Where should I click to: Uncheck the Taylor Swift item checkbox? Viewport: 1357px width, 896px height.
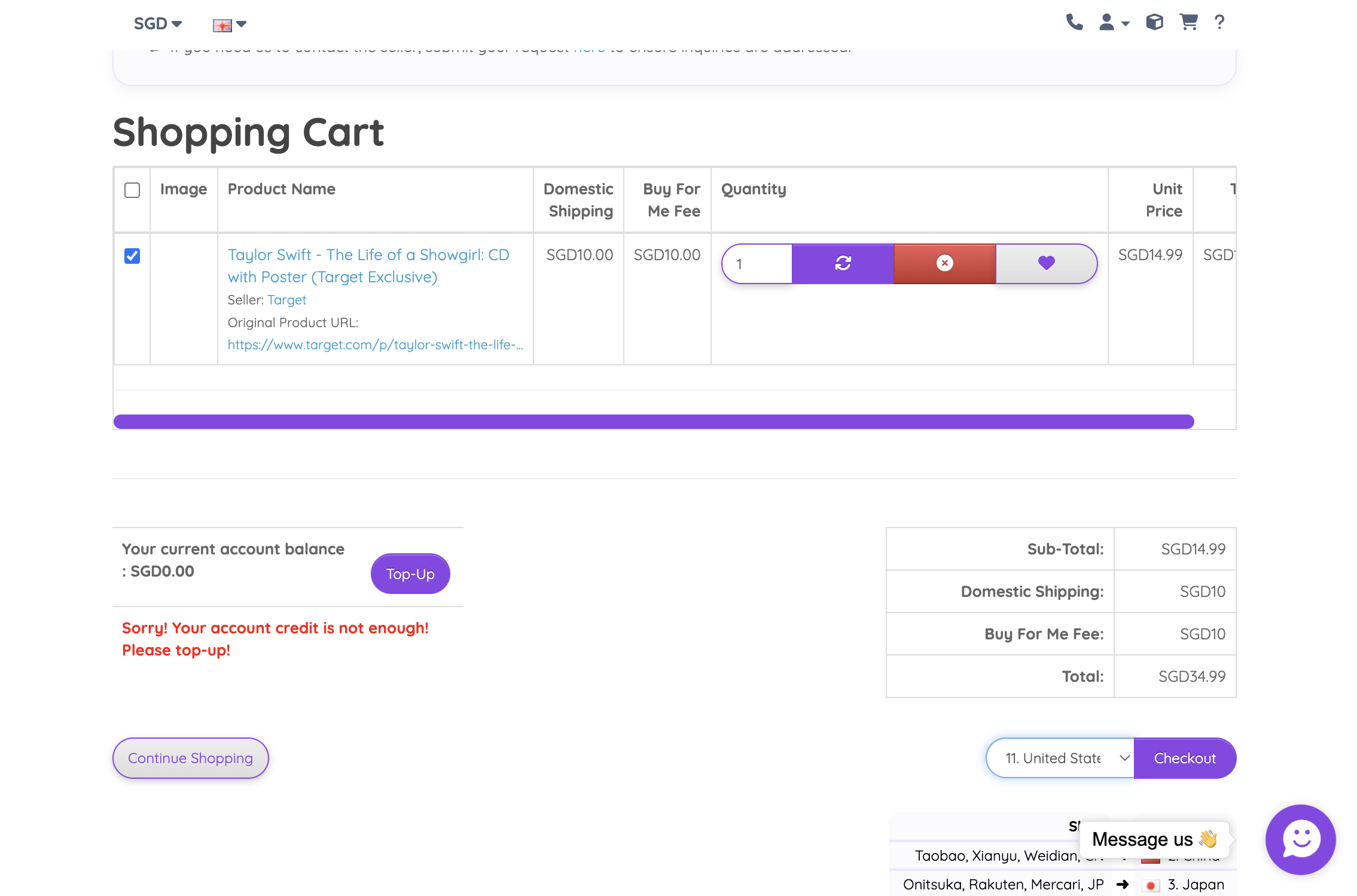tap(132, 256)
